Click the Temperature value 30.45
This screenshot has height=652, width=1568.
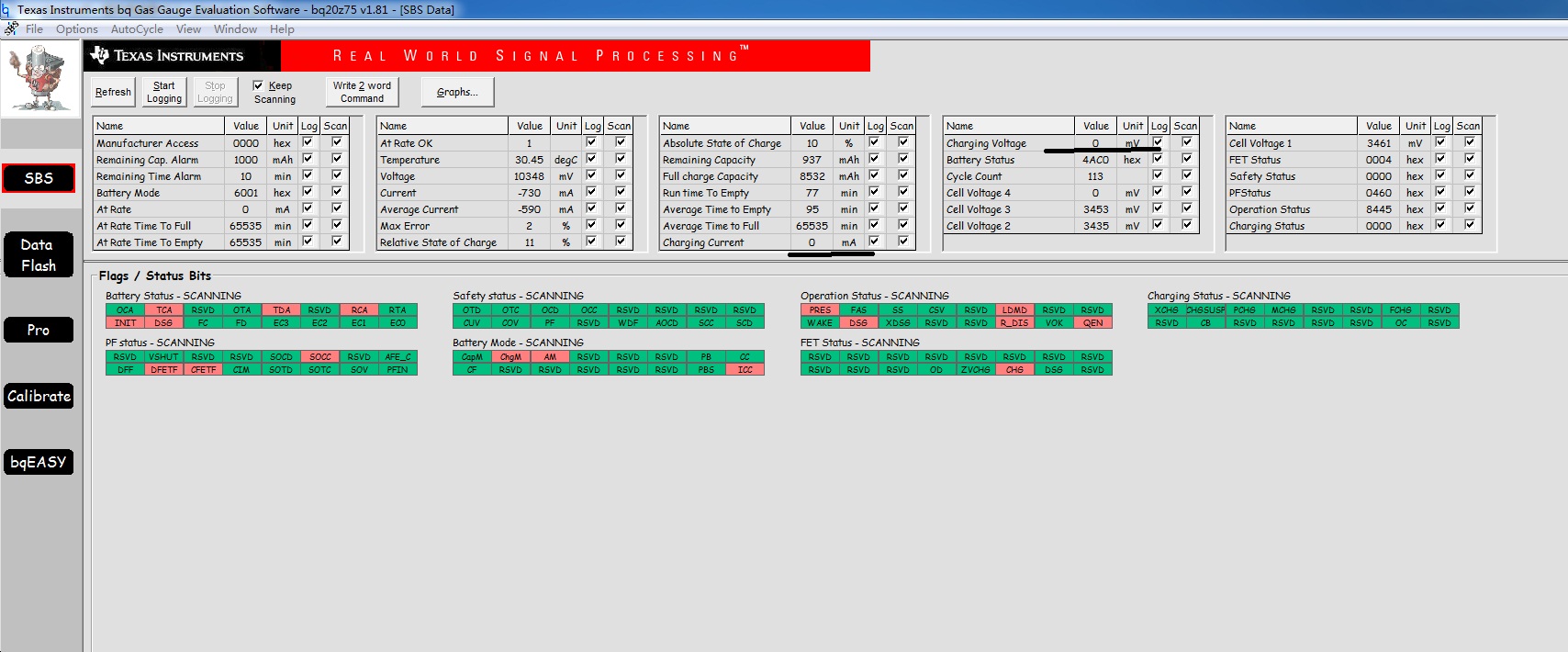click(x=529, y=160)
